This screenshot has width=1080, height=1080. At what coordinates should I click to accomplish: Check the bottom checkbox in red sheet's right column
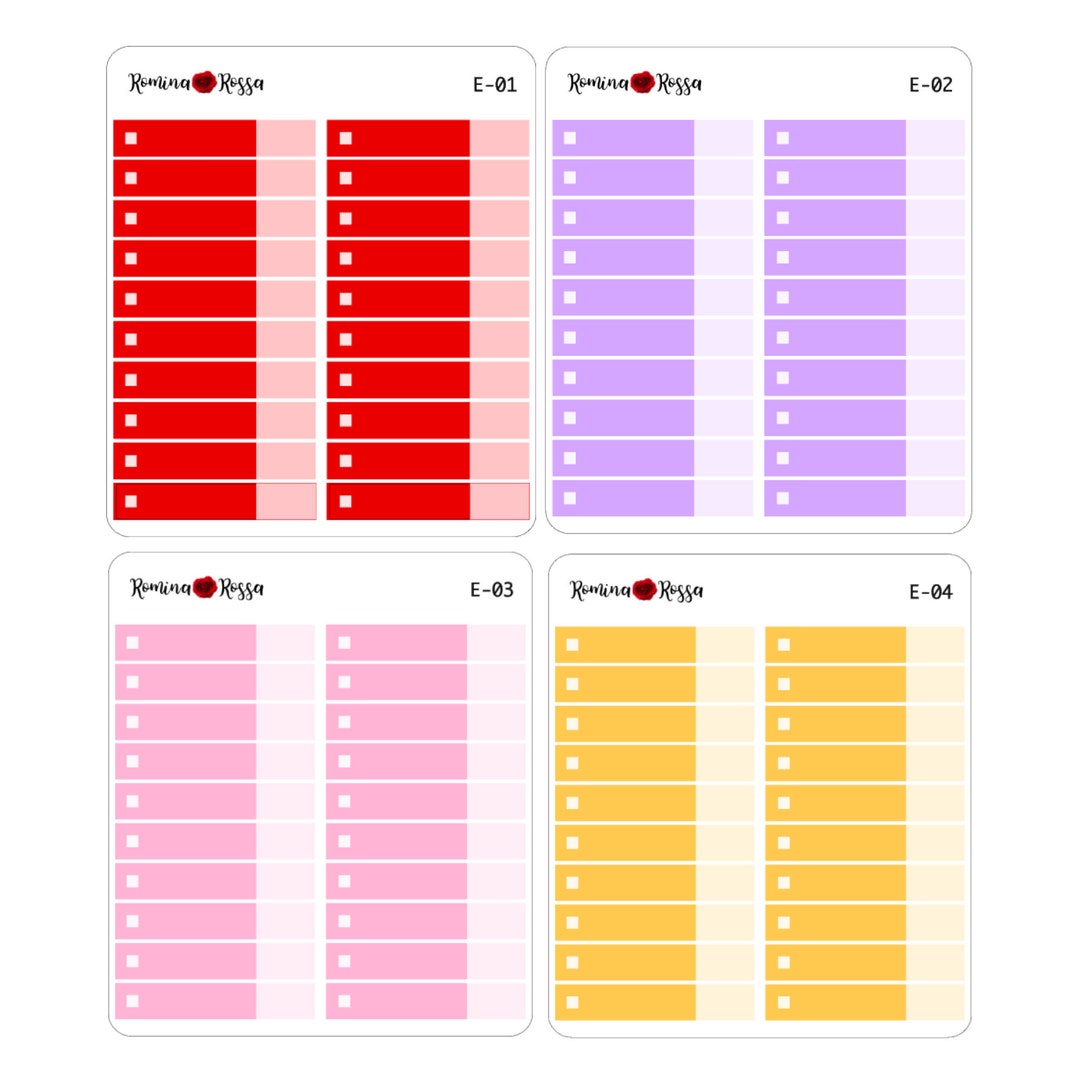(x=346, y=501)
